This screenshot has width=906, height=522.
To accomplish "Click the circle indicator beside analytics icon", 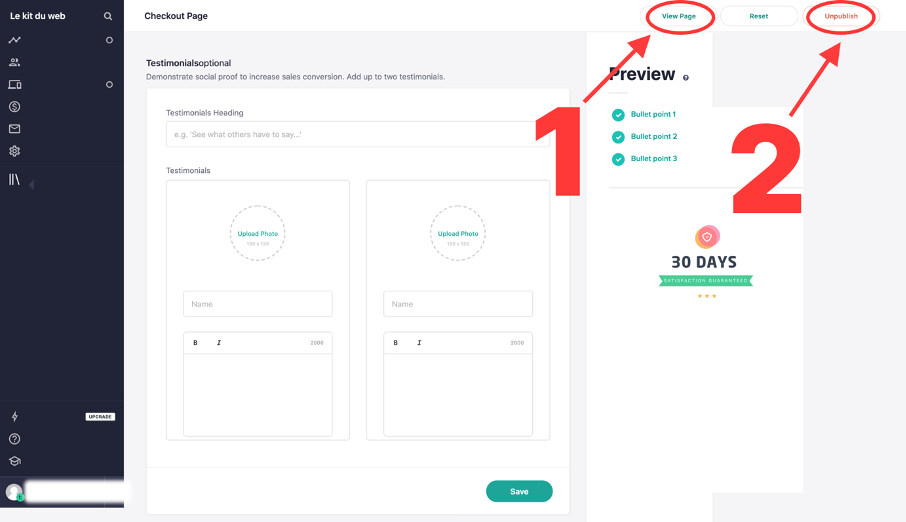I will pyautogui.click(x=109, y=40).
